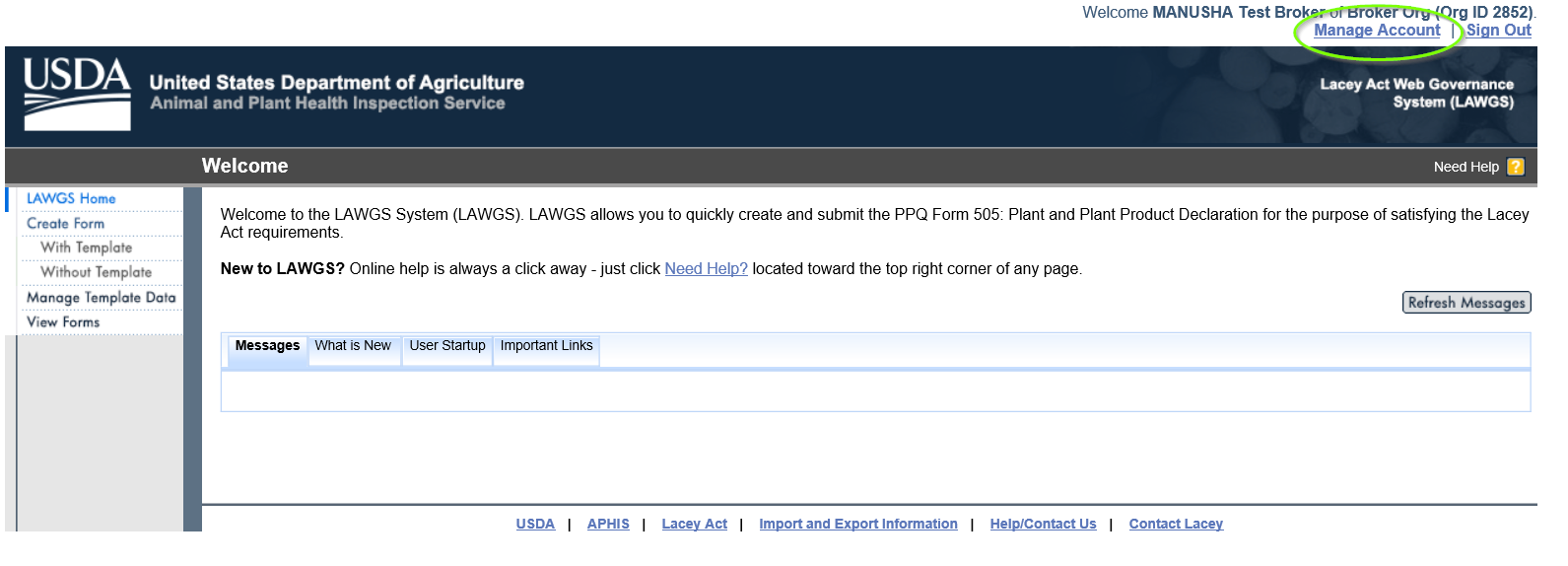Open the USDA footer link
This screenshot has height=566, width=1568.
point(535,524)
